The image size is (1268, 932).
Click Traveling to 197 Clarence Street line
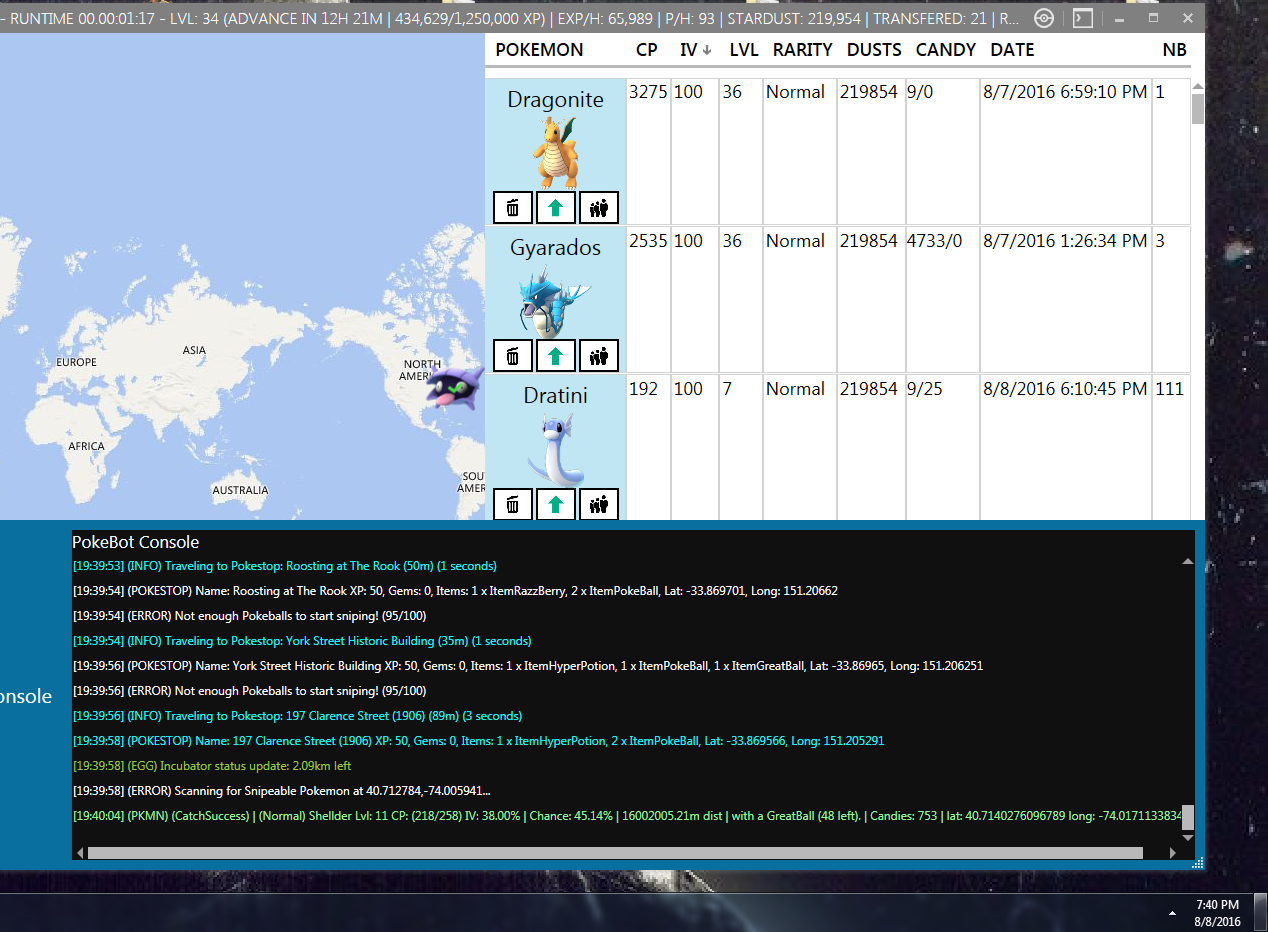297,716
